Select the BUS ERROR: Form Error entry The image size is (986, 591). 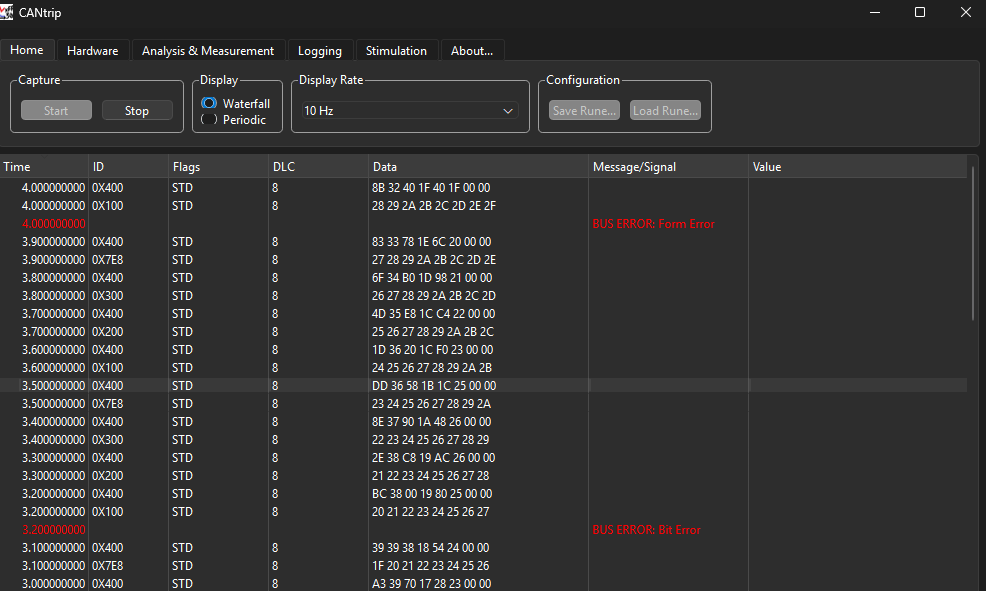pos(653,224)
